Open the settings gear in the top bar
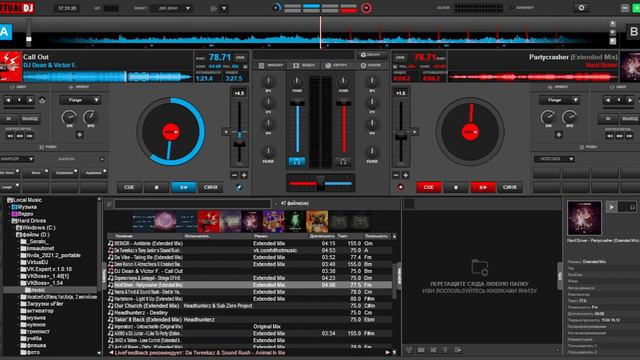This screenshot has width=640, height=360. (x=581, y=8)
